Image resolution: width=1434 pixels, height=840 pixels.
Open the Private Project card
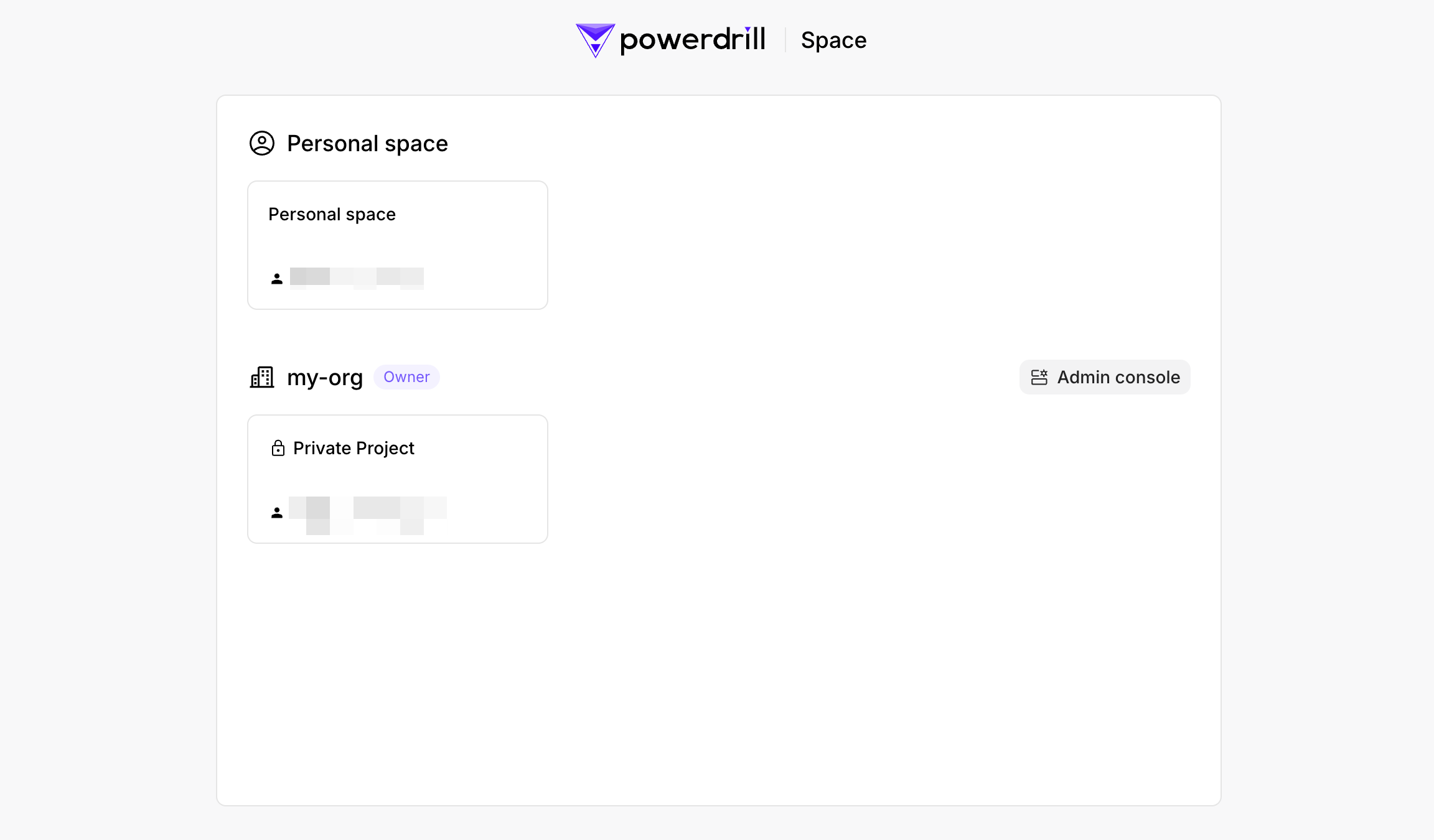[x=397, y=479]
